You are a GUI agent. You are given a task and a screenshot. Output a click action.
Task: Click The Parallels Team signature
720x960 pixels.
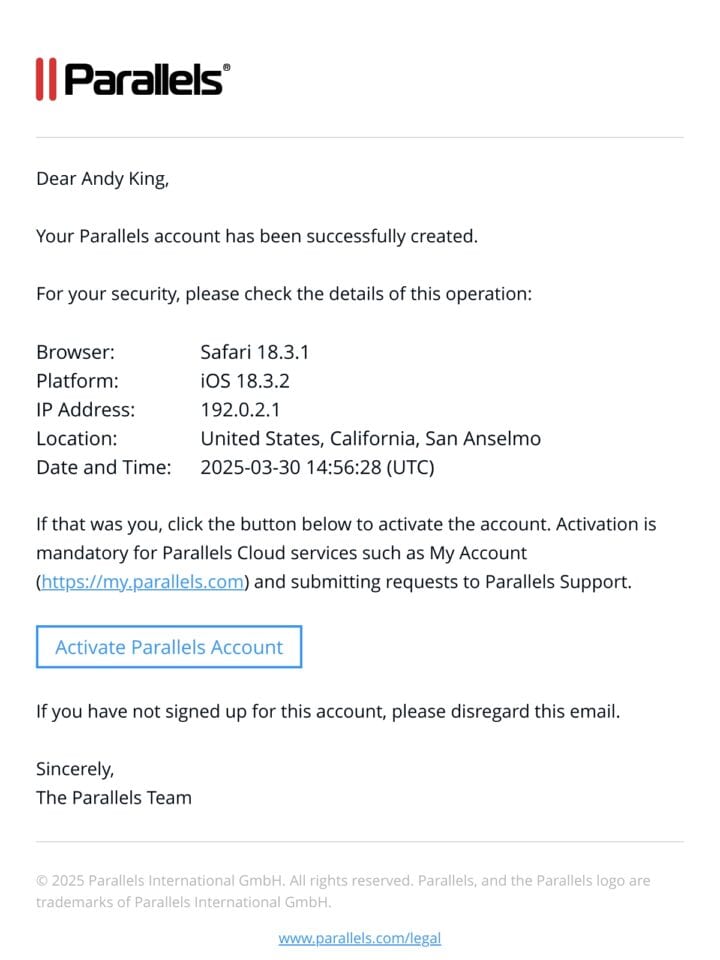114,798
